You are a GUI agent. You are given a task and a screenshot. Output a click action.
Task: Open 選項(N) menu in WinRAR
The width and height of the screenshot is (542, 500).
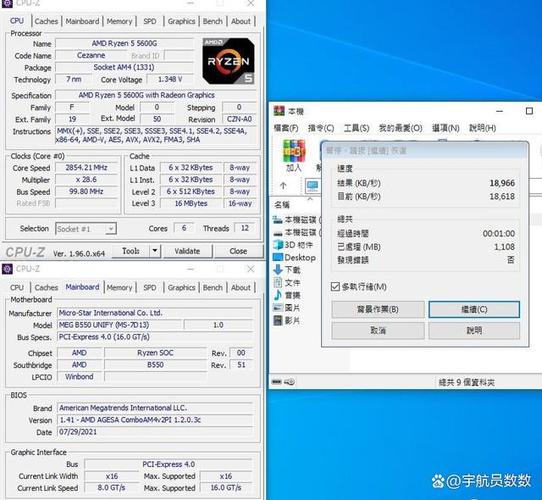(x=446, y=128)
